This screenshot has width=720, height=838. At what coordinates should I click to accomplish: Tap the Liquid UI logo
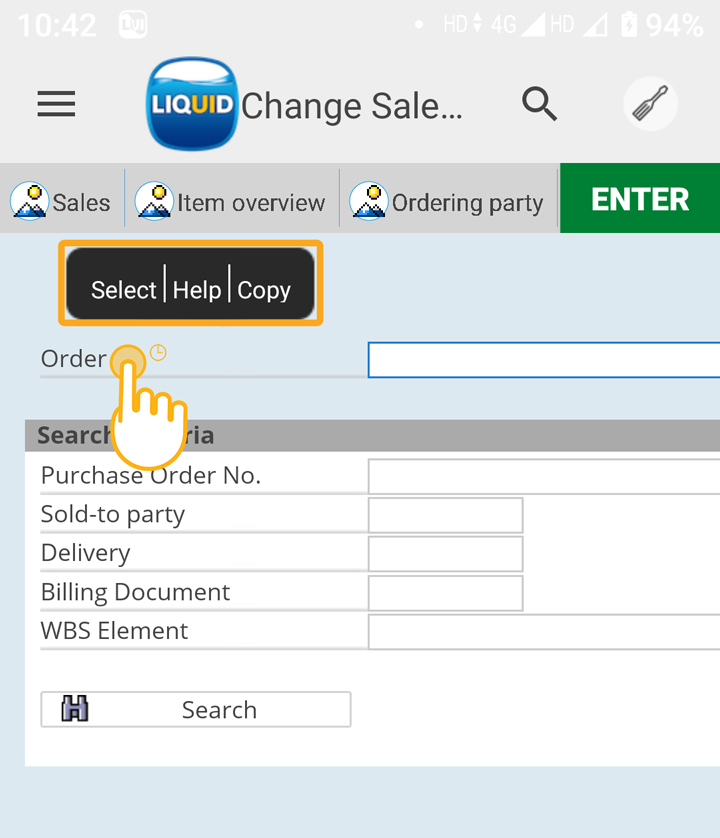[192, 104]
